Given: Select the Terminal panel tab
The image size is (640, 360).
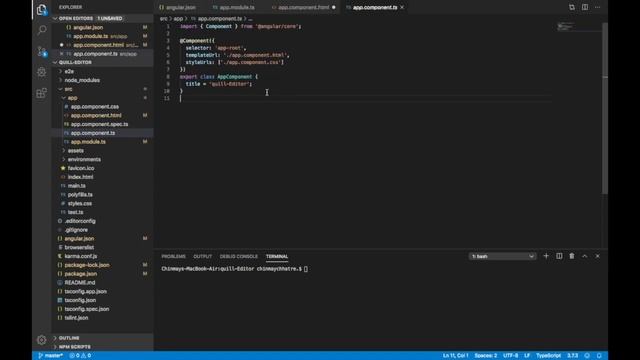Looking at the screenshot, I should tap(277, 256).
